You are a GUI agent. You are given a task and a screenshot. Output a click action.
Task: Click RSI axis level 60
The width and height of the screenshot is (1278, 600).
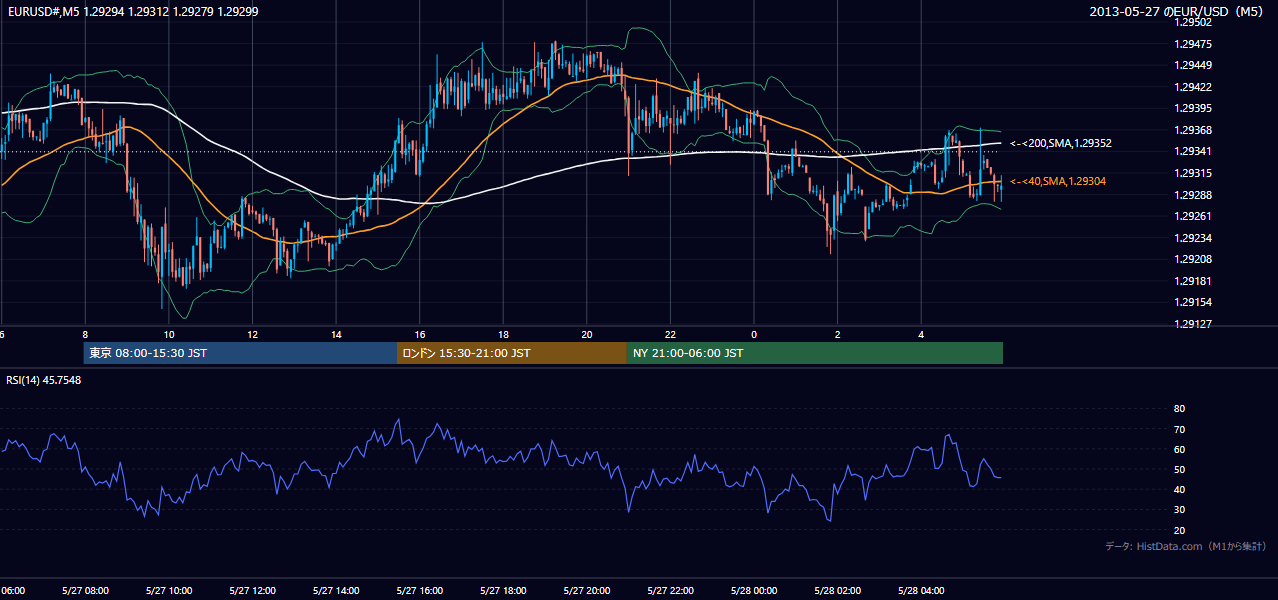click(1179, 449)
